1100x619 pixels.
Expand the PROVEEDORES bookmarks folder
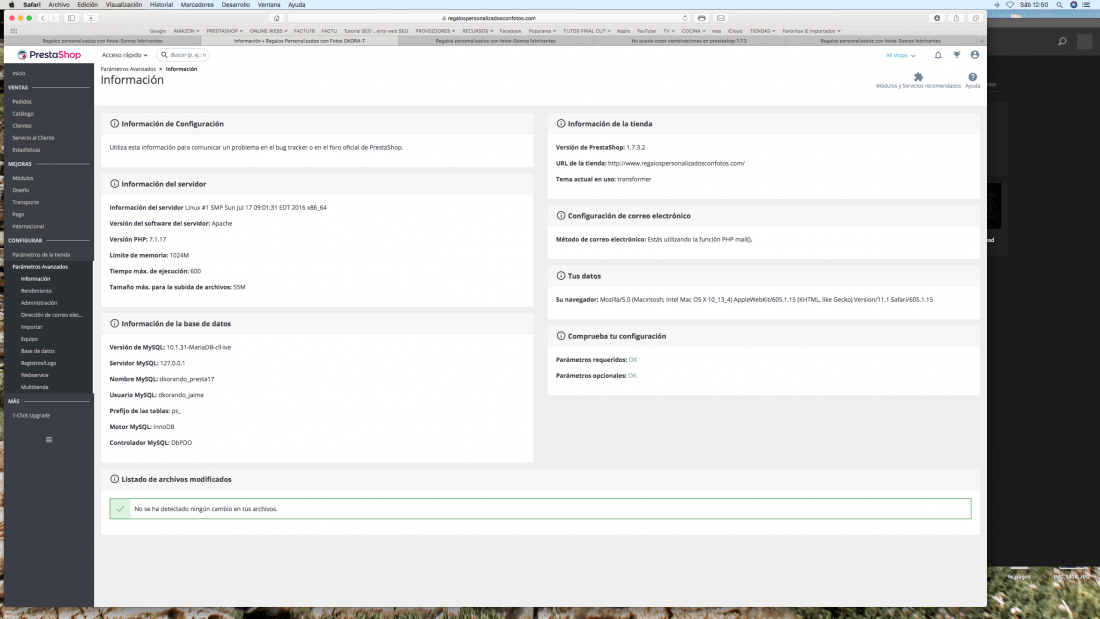point(435,31)
